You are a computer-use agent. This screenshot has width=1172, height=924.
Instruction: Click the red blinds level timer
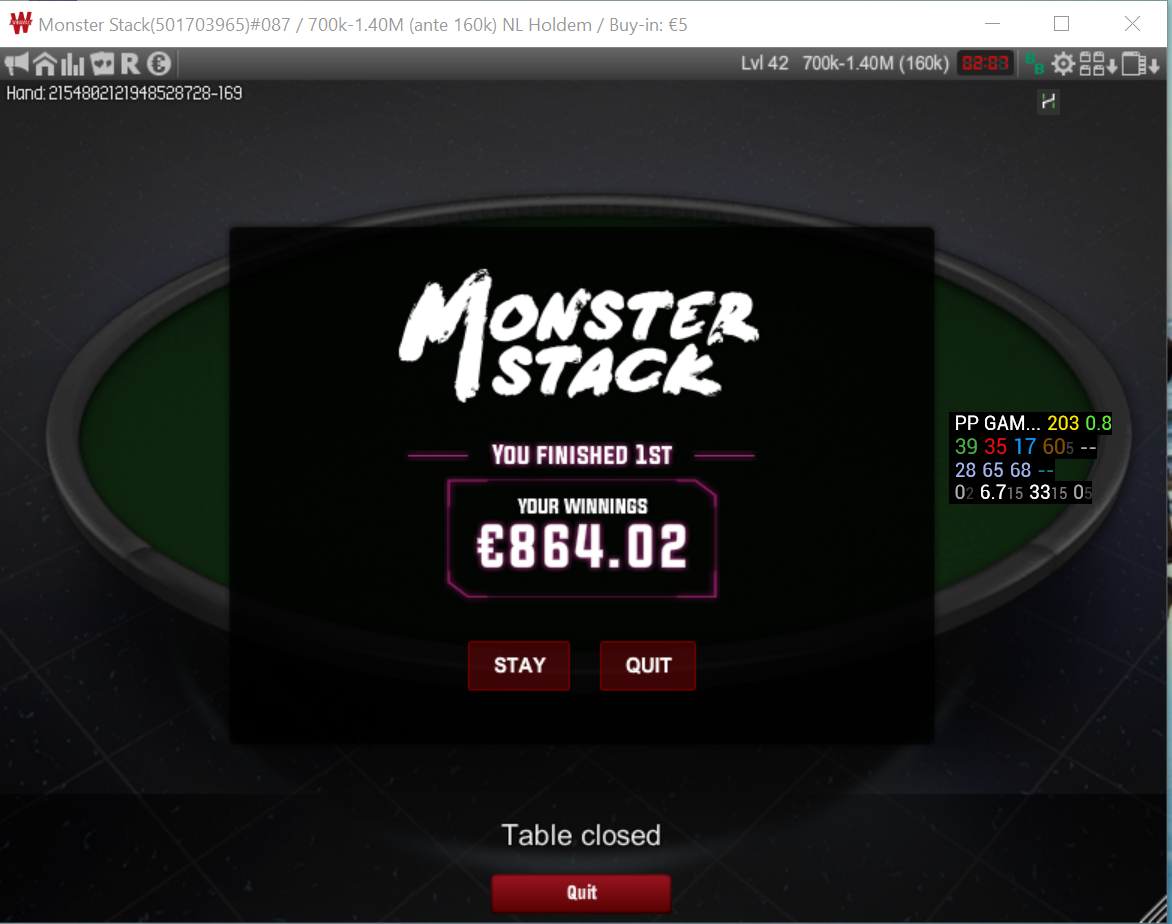tap(984, 64)
